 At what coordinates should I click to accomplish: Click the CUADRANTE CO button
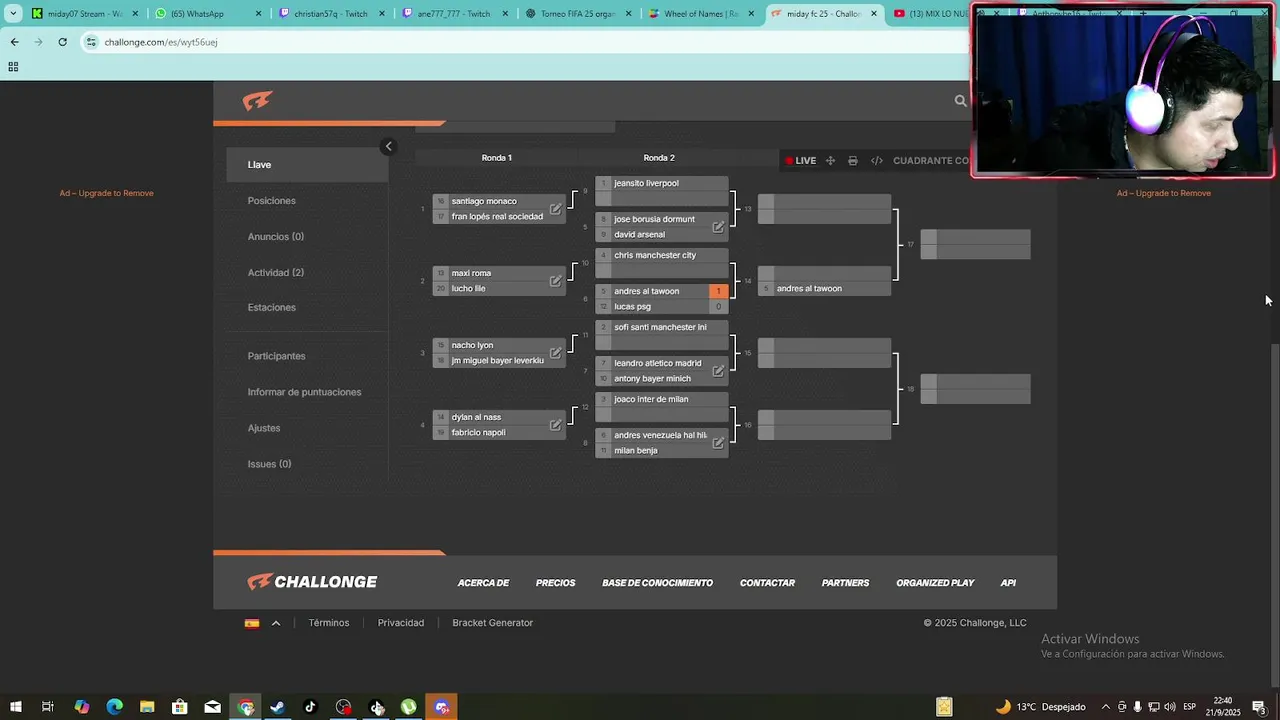pos(930,161)
